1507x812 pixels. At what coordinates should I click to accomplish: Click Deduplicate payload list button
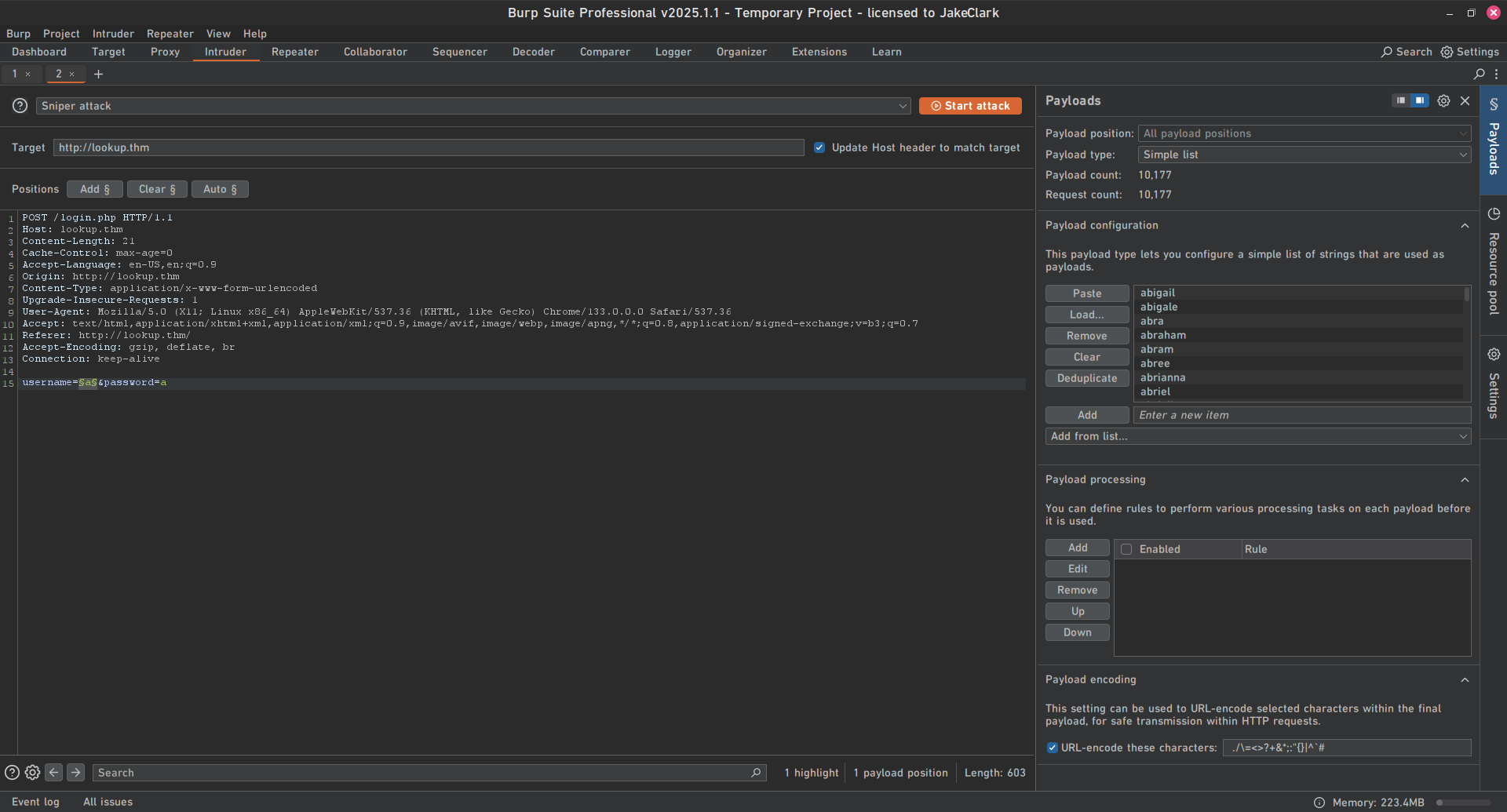[1087, 378]
